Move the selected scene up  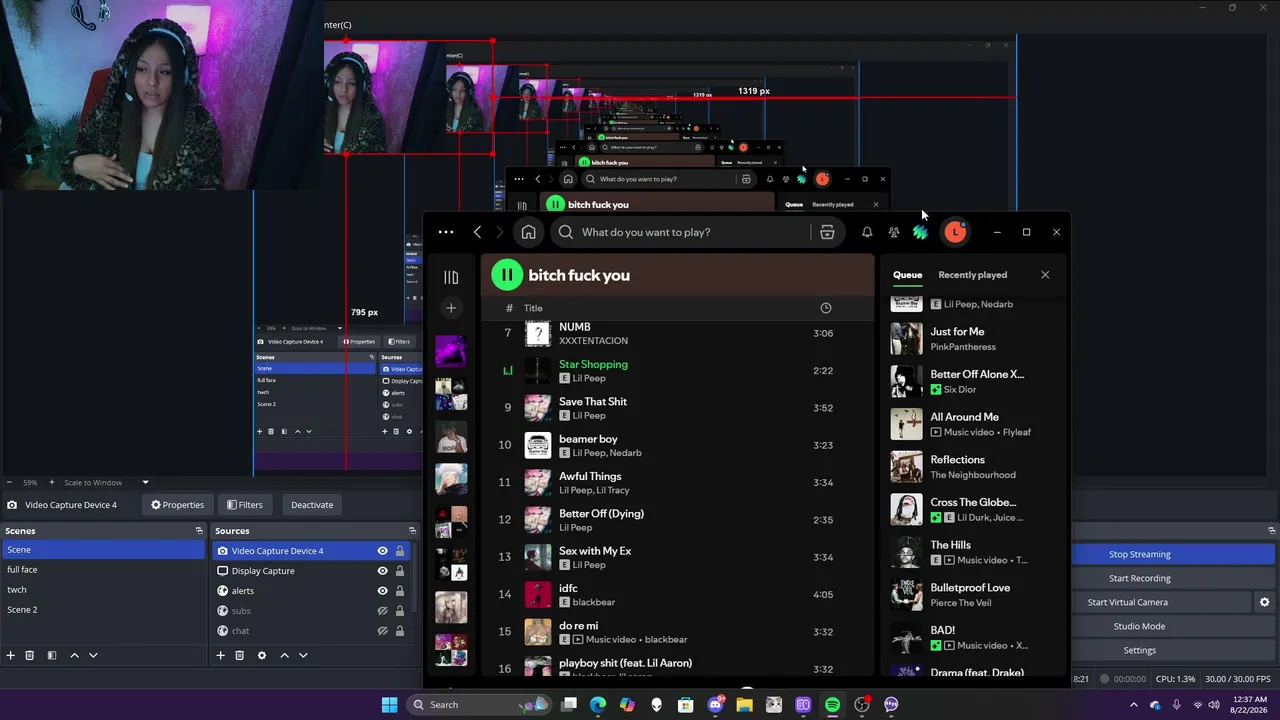(x=74, y=655)
